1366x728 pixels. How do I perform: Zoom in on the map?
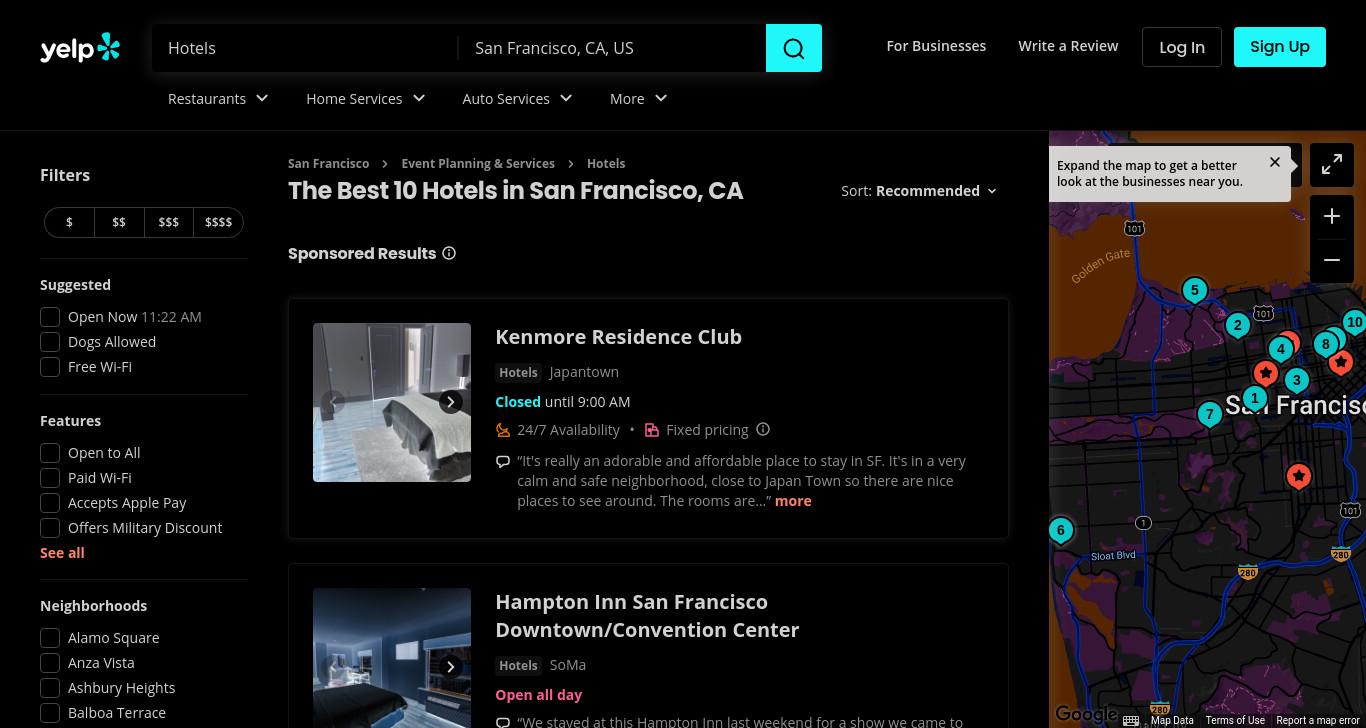point(1332,216)
